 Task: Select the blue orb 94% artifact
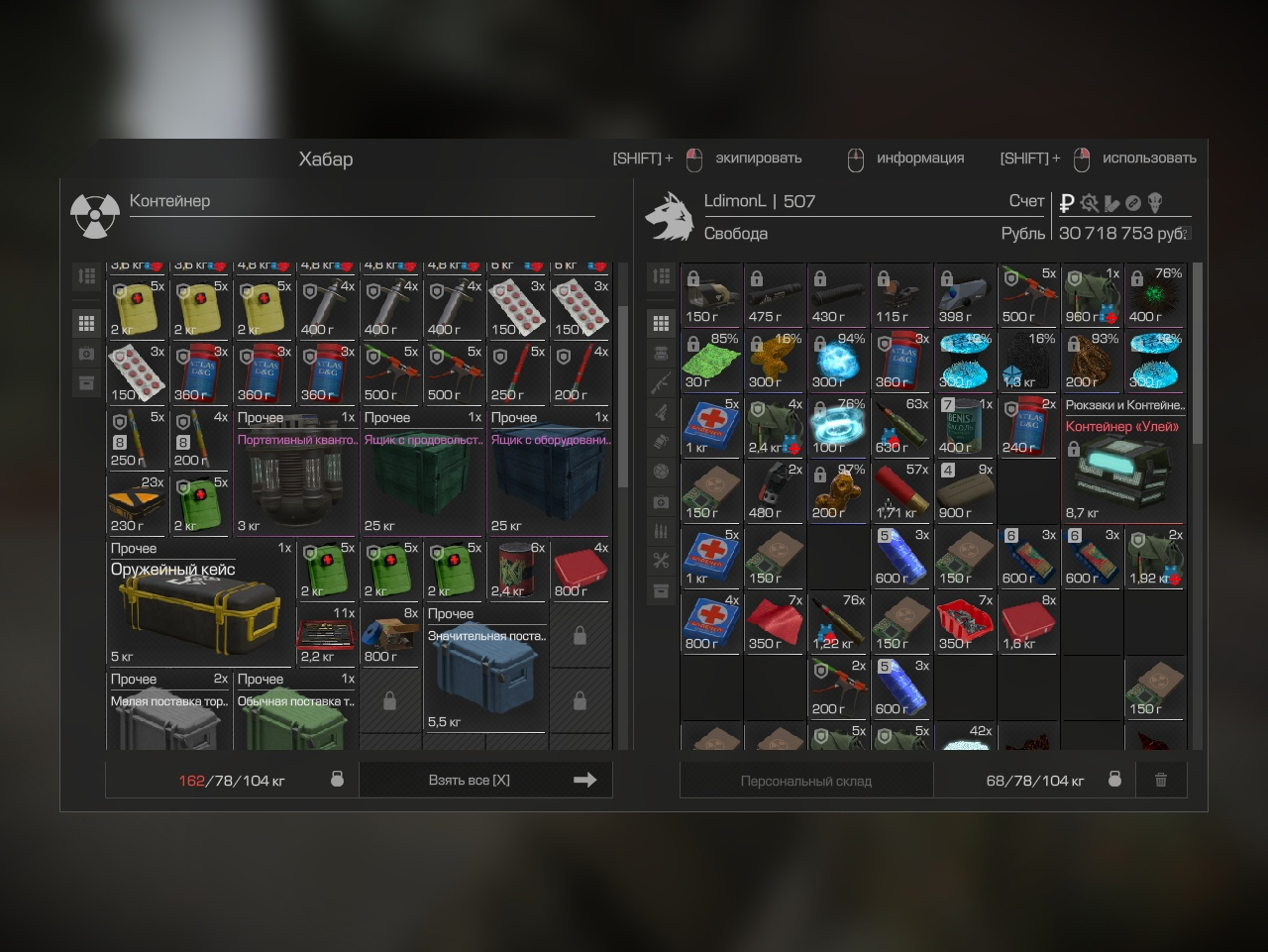(838, 361)
